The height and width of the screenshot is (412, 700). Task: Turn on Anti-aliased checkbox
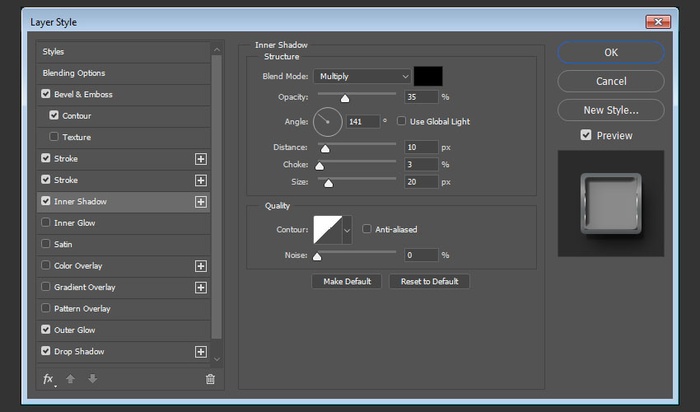(367, 229)
